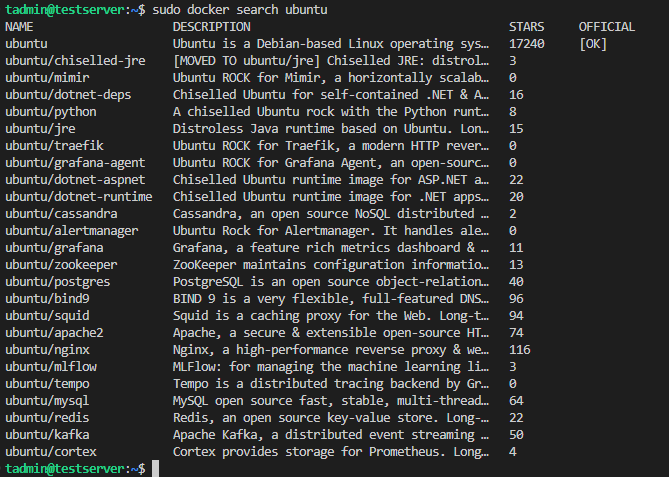The width and height of the screenshot is (669, 477).
Task: Click the ubuntu/jre image name
Action: pos(40,129)
